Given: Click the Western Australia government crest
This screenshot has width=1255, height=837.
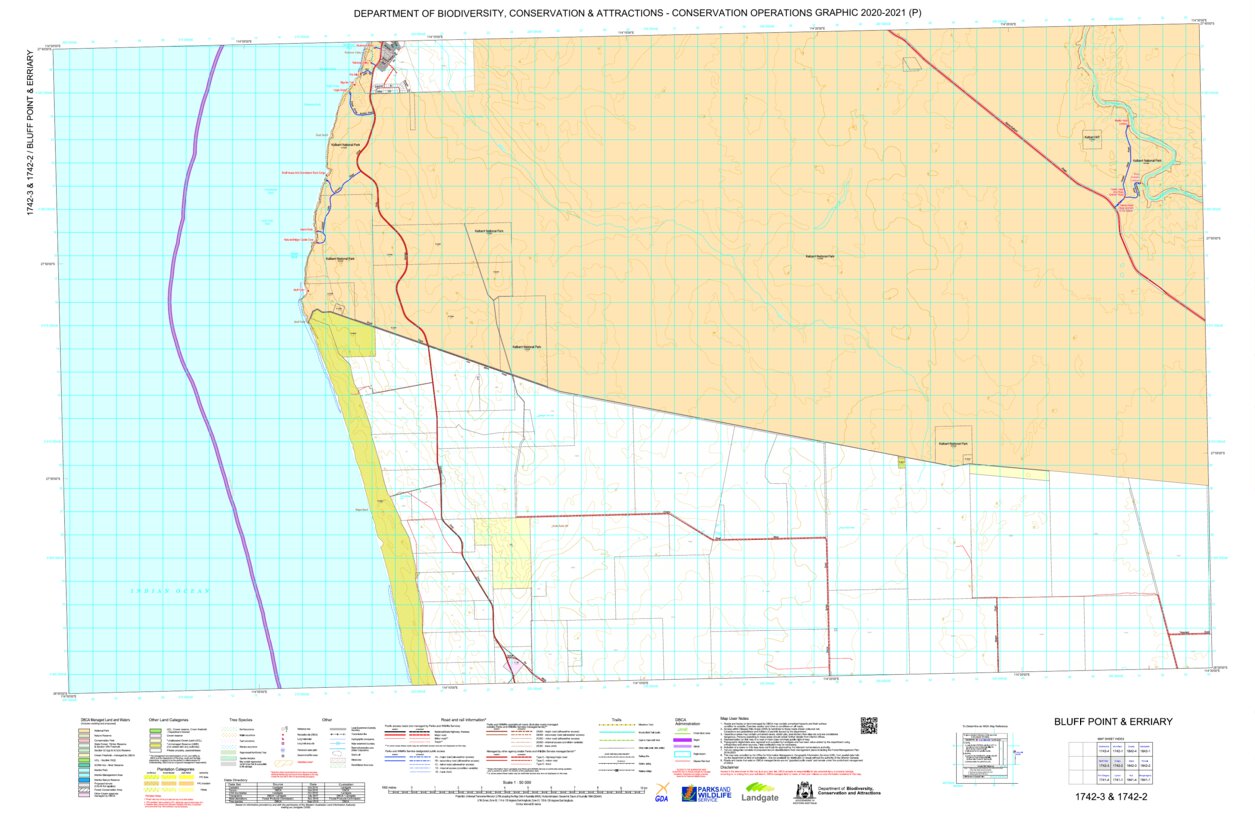Looking at the screenshot, I should (802, 793).
